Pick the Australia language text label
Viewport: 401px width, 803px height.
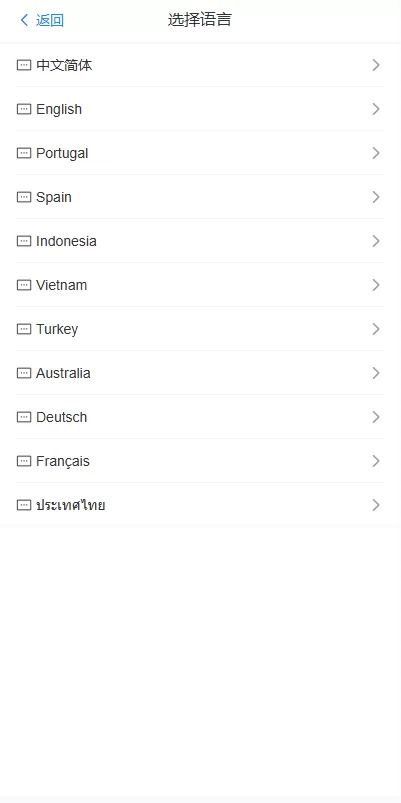click(63, 373)
